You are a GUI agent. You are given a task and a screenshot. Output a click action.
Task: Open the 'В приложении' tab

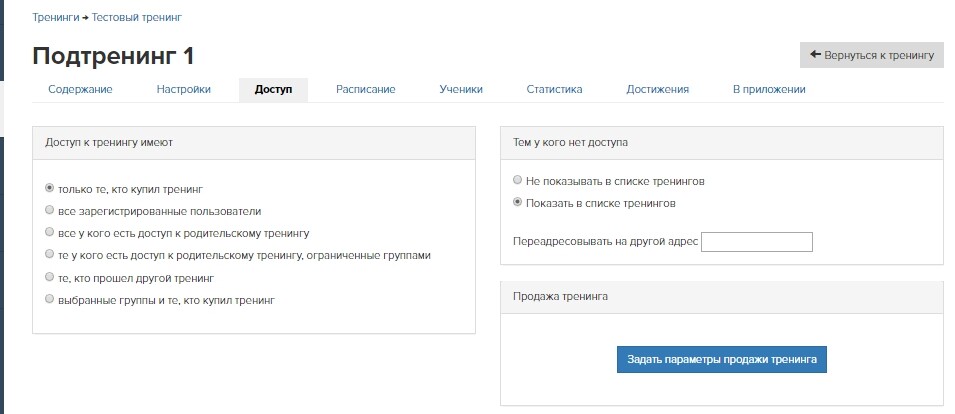(x=769, y=89)
